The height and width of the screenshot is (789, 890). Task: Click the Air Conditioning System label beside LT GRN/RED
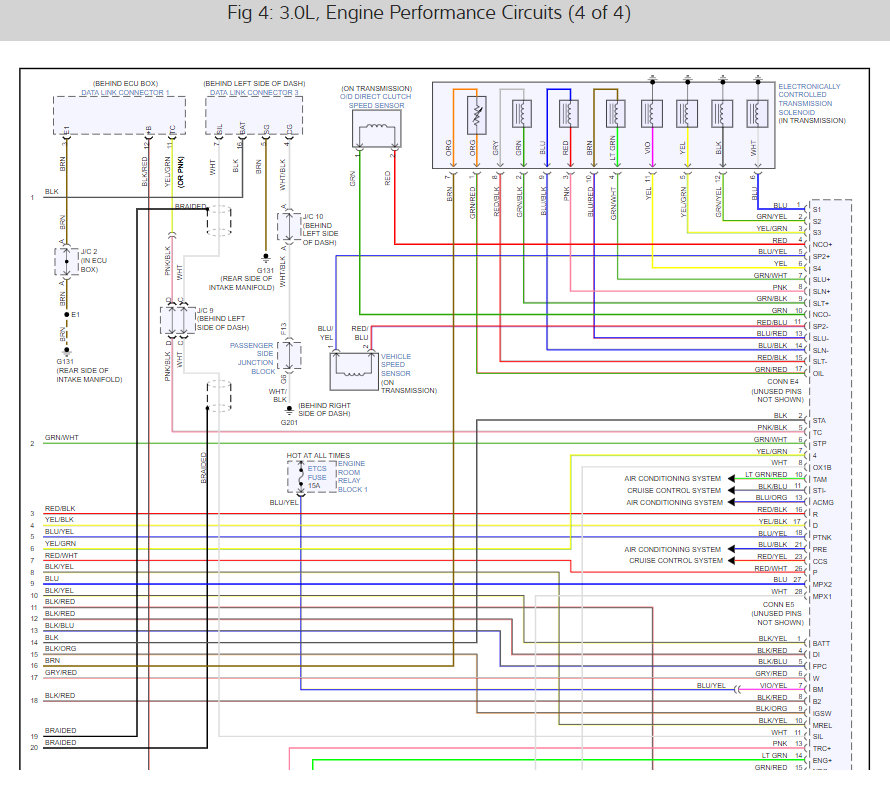(673, 479)
